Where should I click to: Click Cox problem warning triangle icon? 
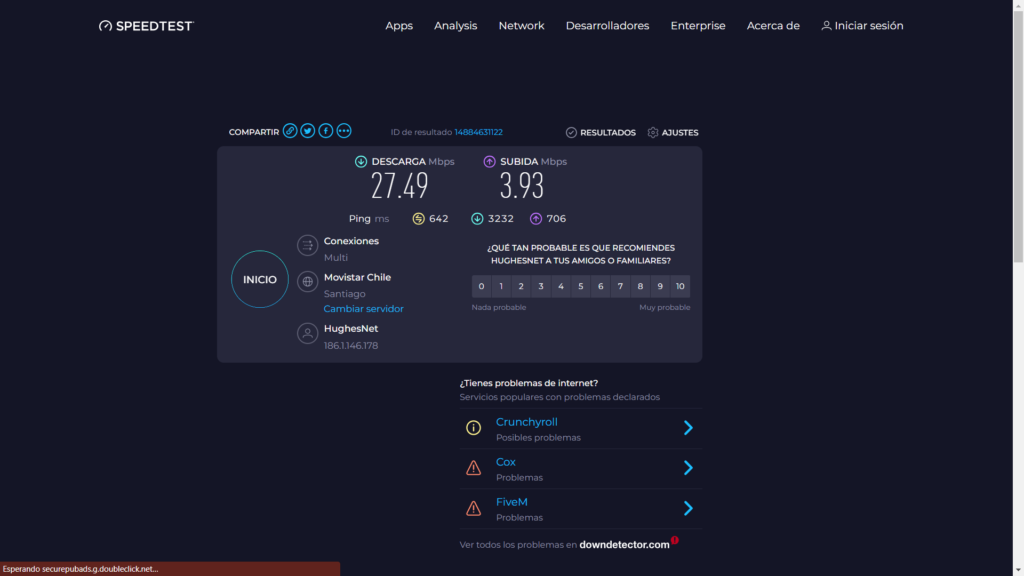[473, 468]
